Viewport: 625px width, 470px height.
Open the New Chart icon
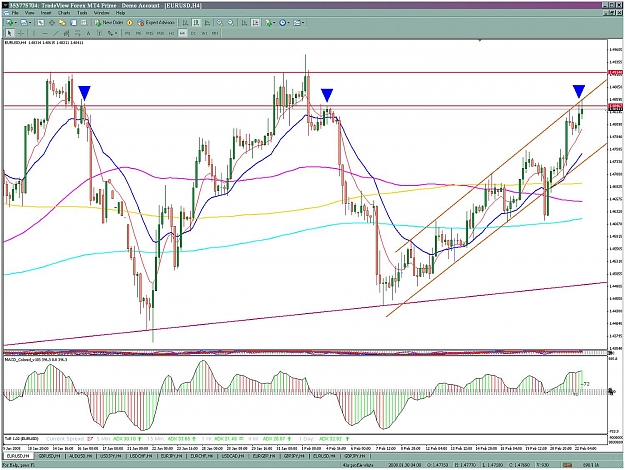click(9, 23)
